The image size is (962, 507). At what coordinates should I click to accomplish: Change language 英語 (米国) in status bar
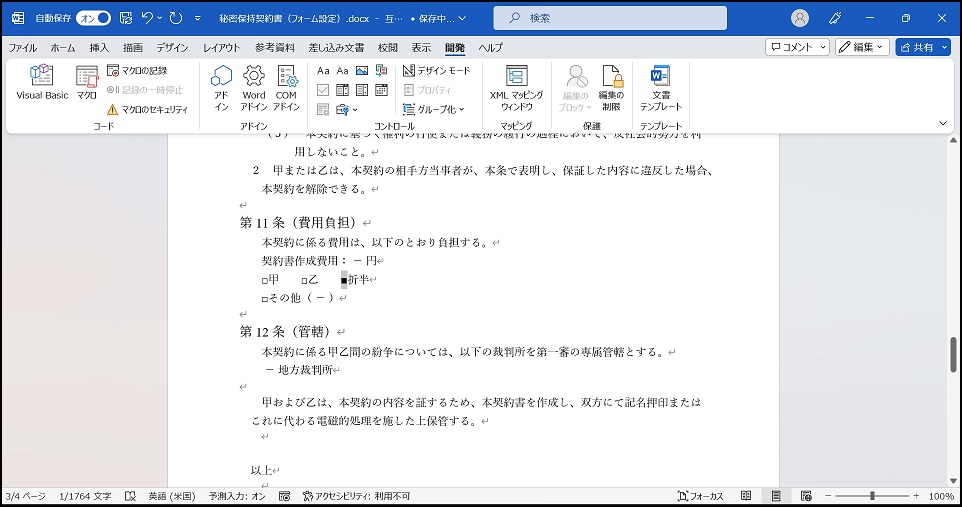pos(171,496)
